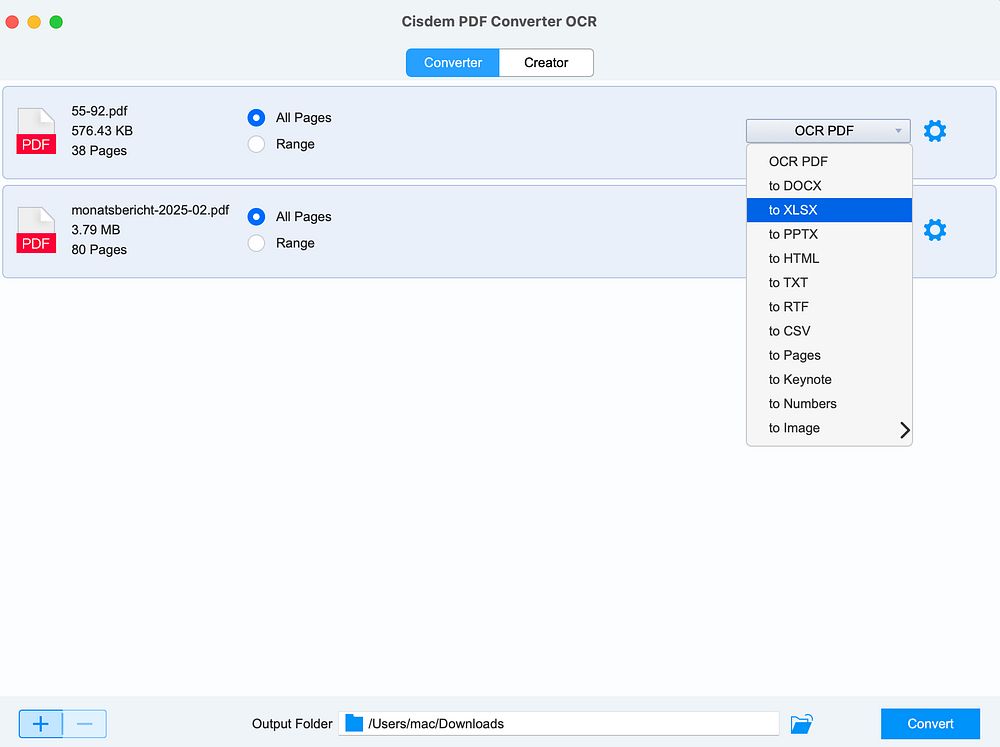Viewport: 1000px width, 747px height.
Task: Select Range for monatsbericht-2025-02.pdf
Action: click(256, 243)
